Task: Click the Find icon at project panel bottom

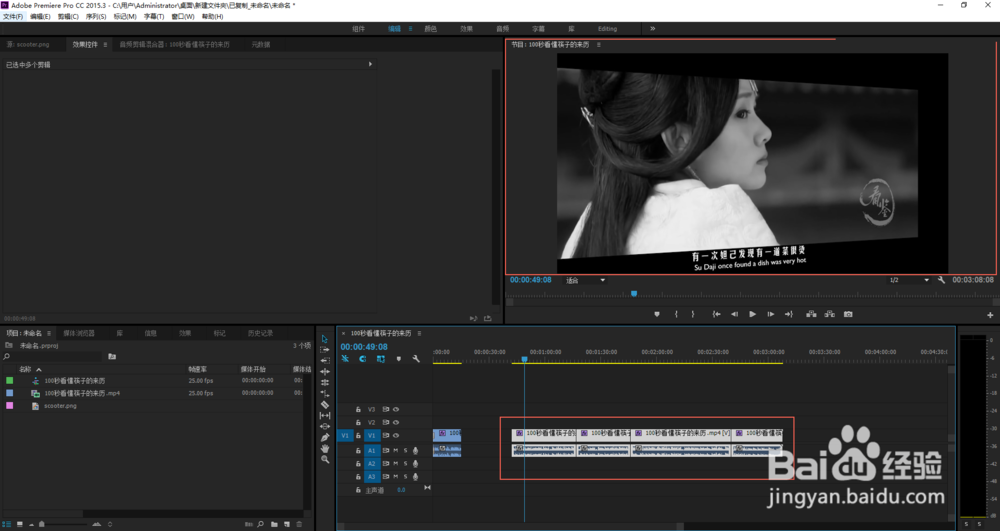Action: (x=260, y=524)
